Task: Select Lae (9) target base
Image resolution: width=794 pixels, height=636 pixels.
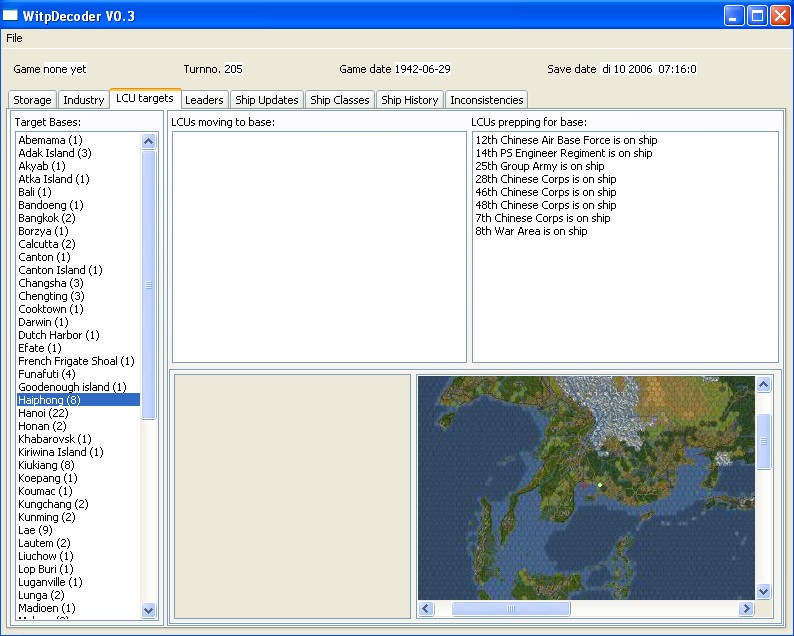Action: pos(35,530)
